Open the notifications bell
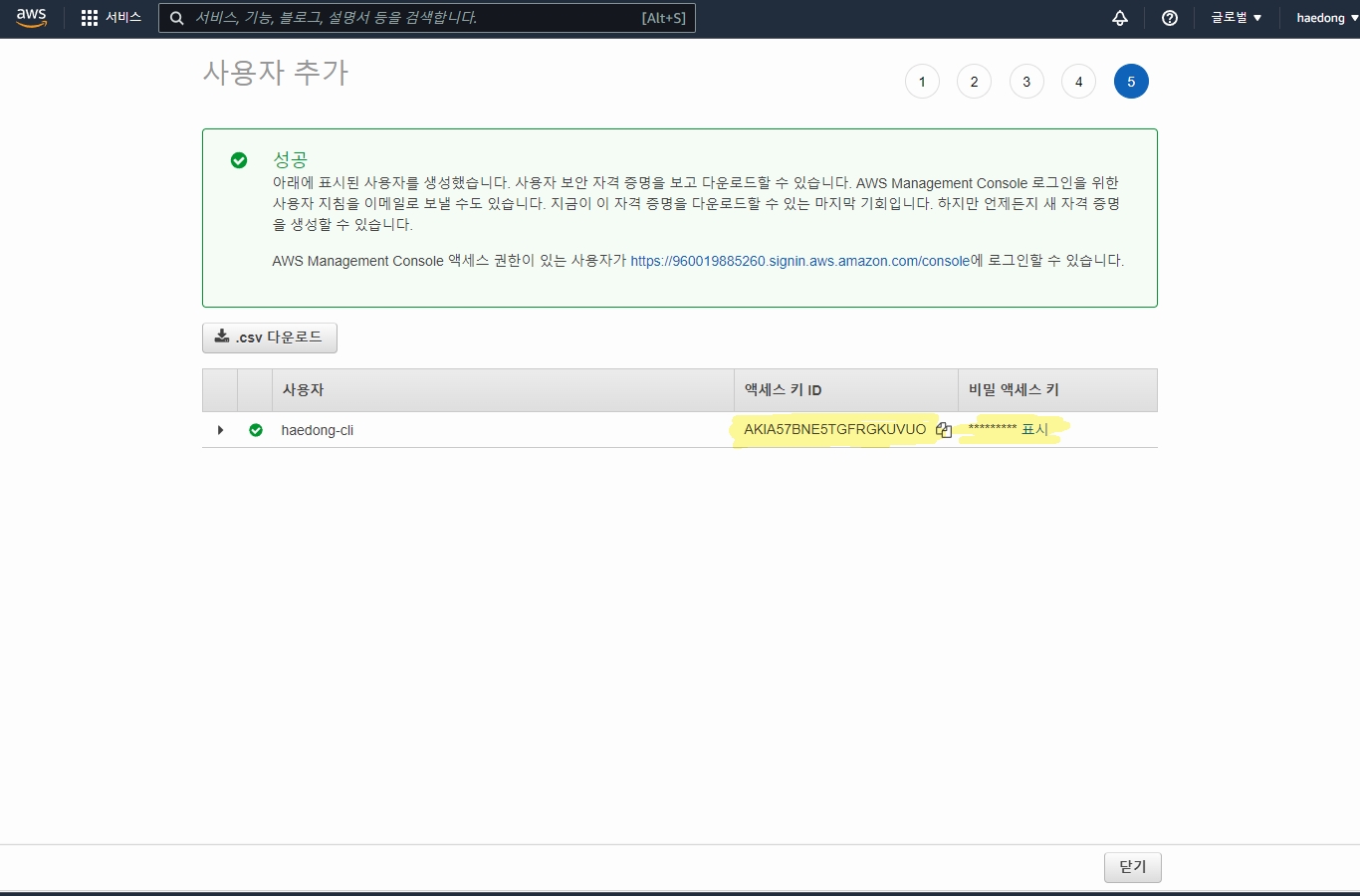Viewport: 1360px width, 896px height. [1120, 18]
